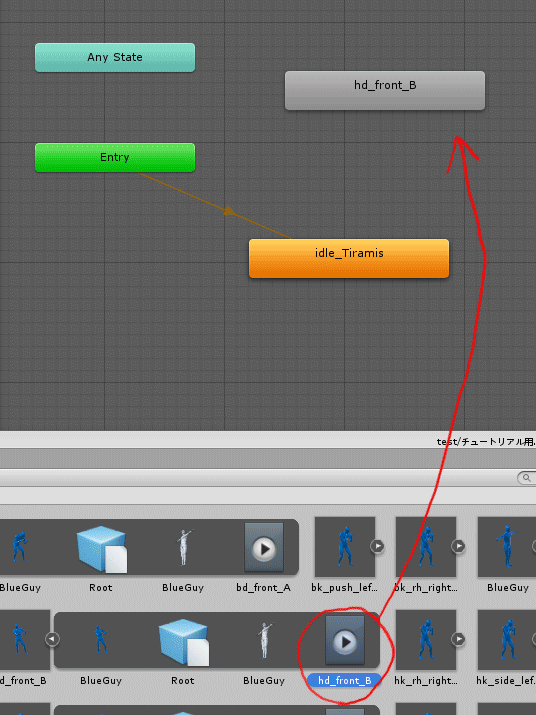Select the bk_push_lef... model thumbnail
536x715 pixels.
point(345,547)
